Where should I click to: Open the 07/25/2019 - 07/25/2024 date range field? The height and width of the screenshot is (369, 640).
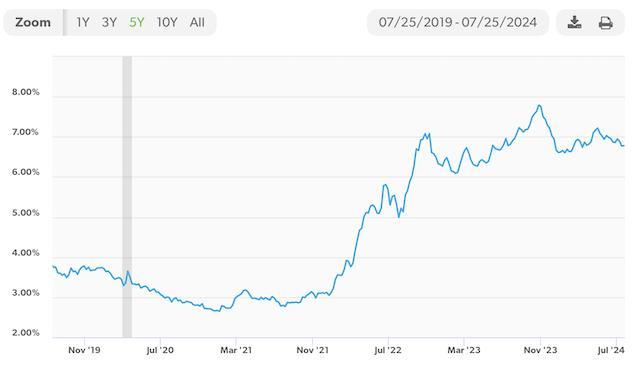(x=458, y=22)
